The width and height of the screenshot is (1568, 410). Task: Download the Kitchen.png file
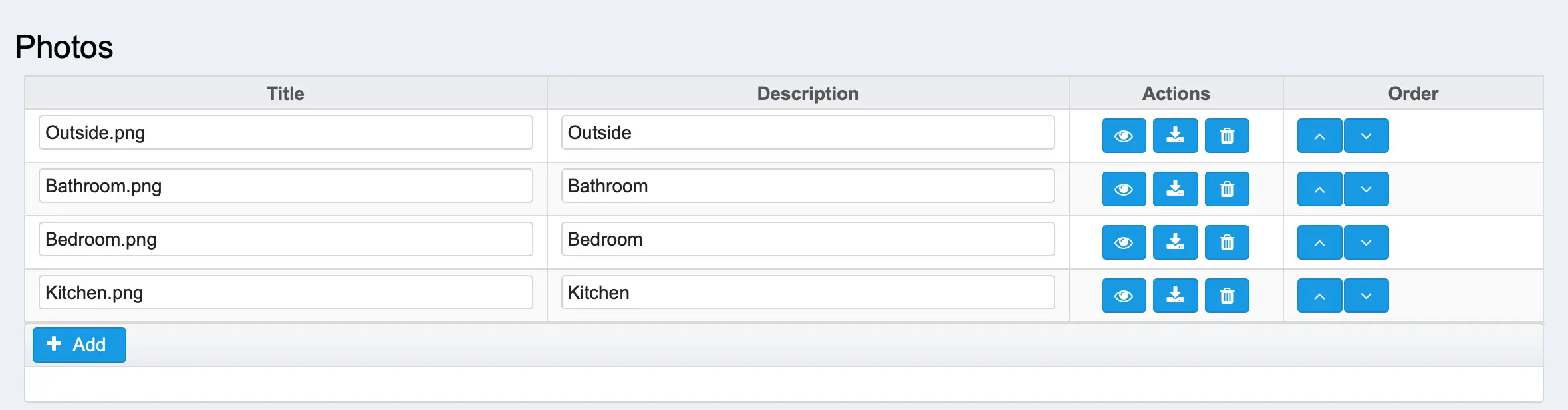click(x=1175, y=296)
